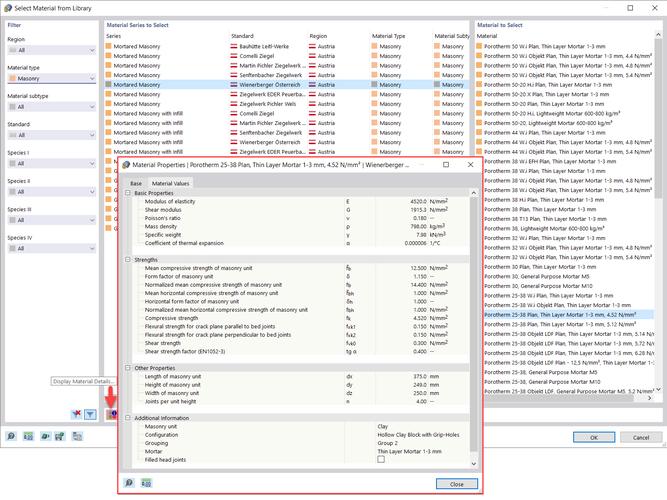Click the table settings icon in main dialog
The width and height of the screenshot is (667, 500).
77,436
